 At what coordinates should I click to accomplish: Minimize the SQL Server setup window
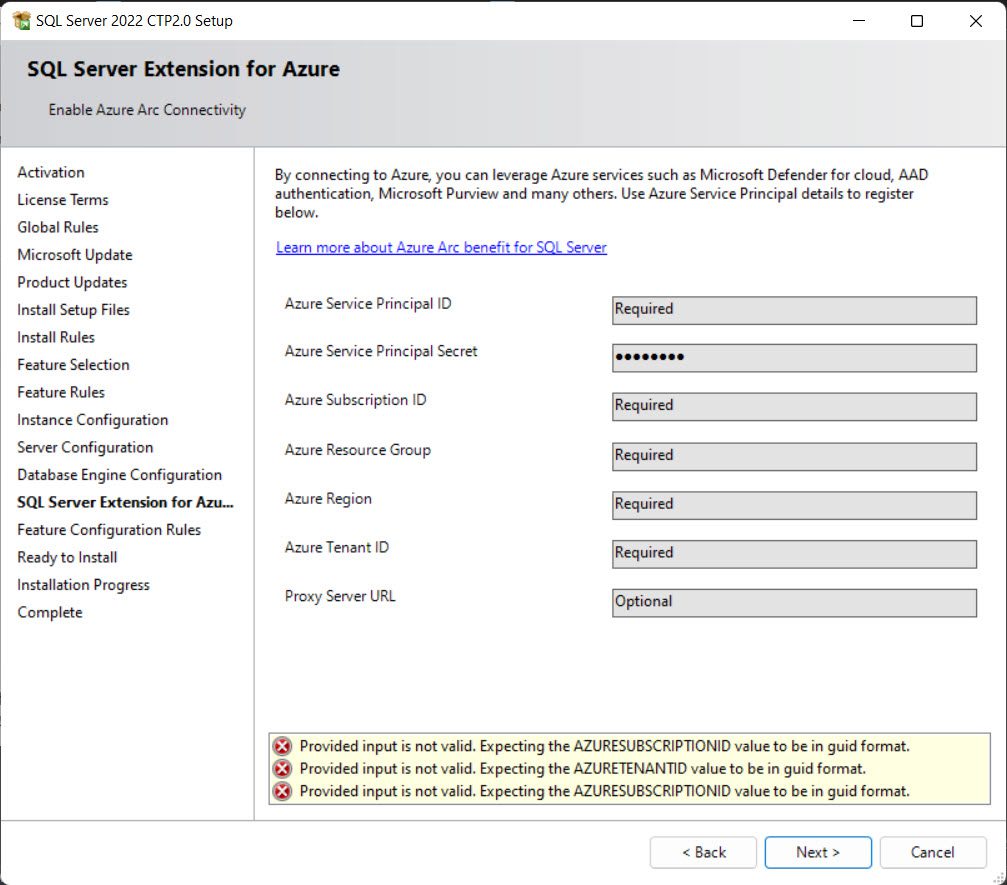point(859,21)
